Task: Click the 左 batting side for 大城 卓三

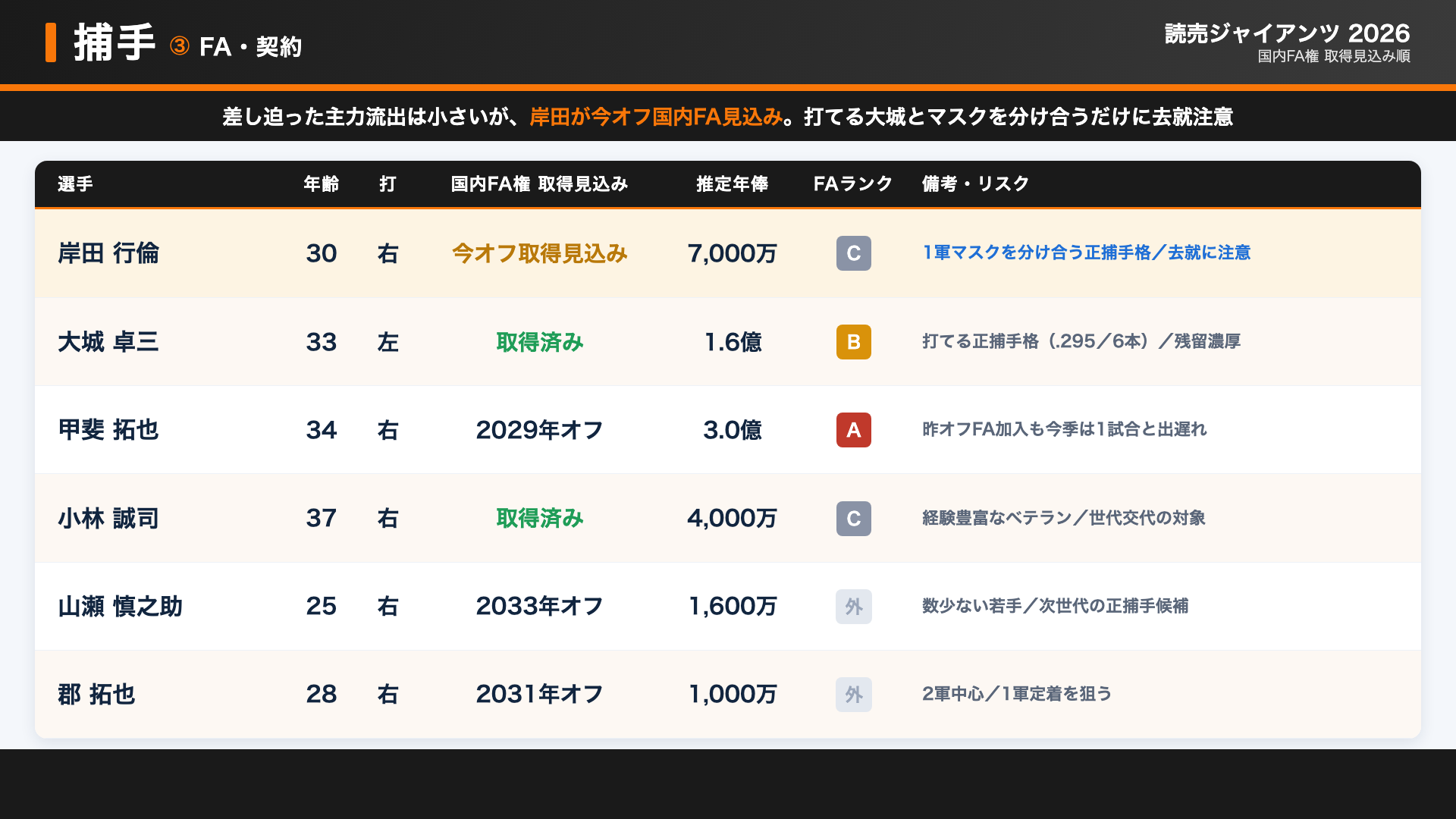Action: pyautogui.click(x=388, y=342)
